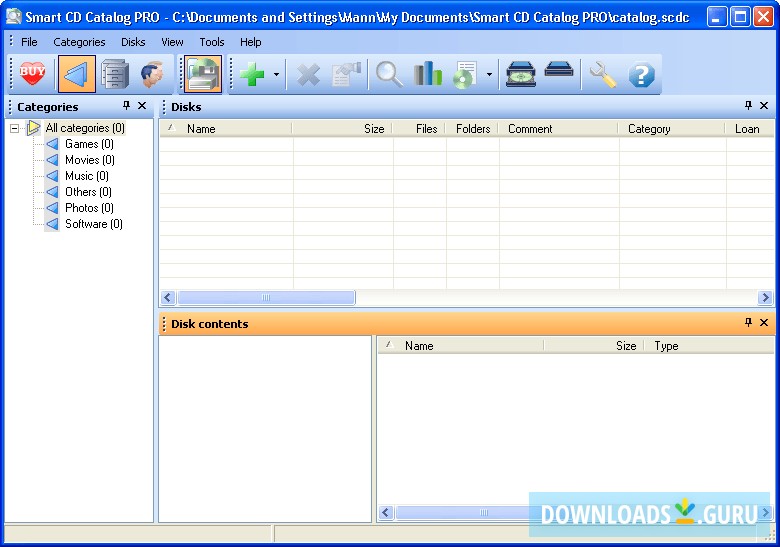This screenshot has width=780, height=547.
Task: Close the Disks panel
Action: click(764, 105)
